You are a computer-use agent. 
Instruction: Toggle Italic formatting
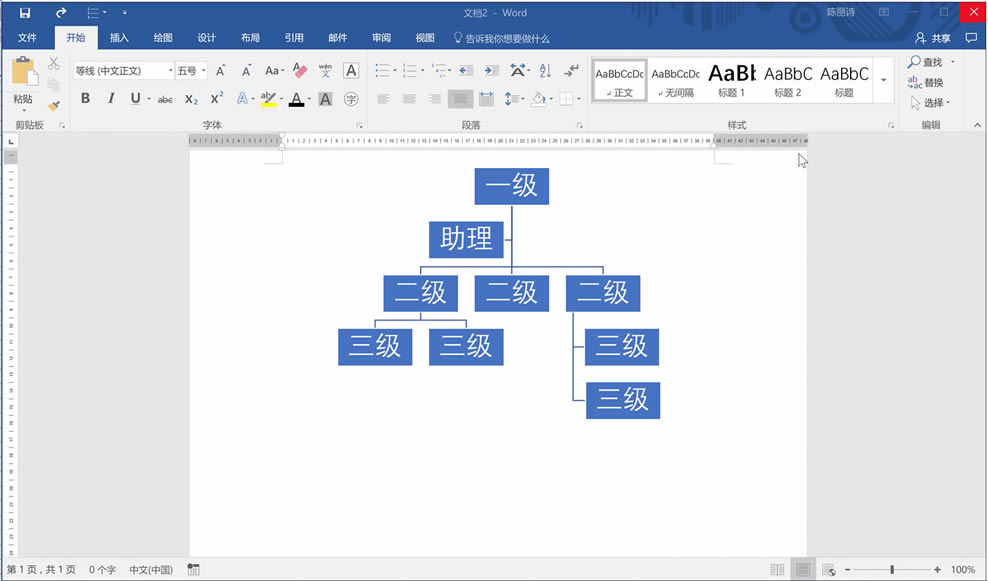point(110,99)
